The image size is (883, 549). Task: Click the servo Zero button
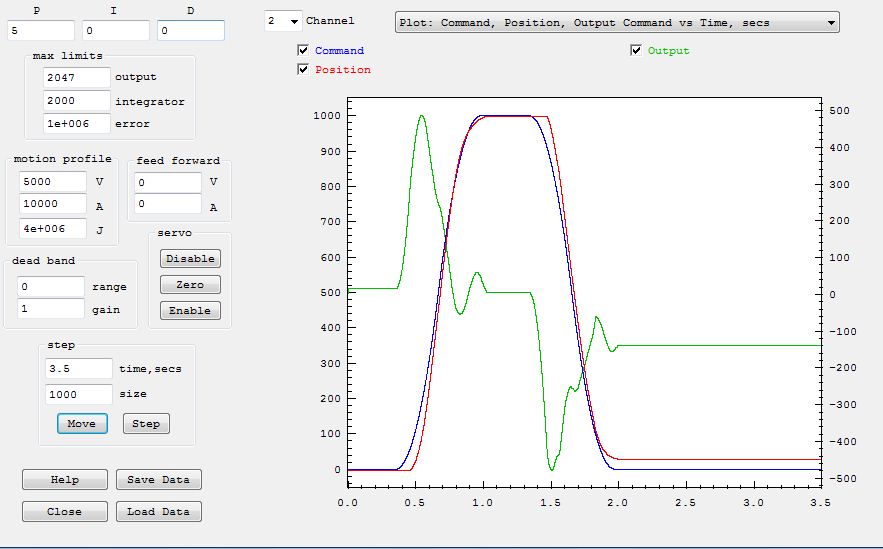click(x=190, y=285)
